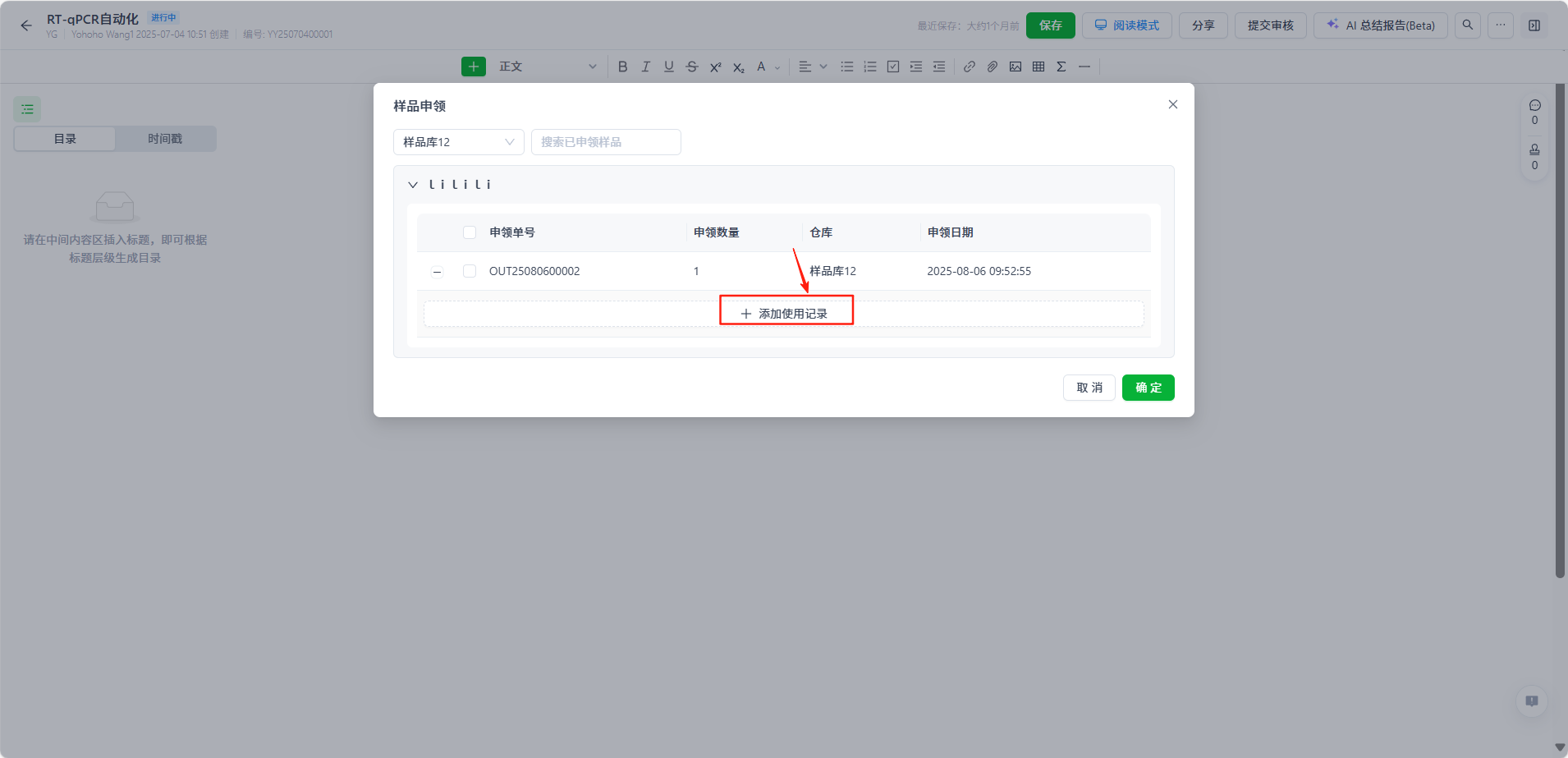
Task: Click the 添加使用记录 button
Action: (784, 314)
